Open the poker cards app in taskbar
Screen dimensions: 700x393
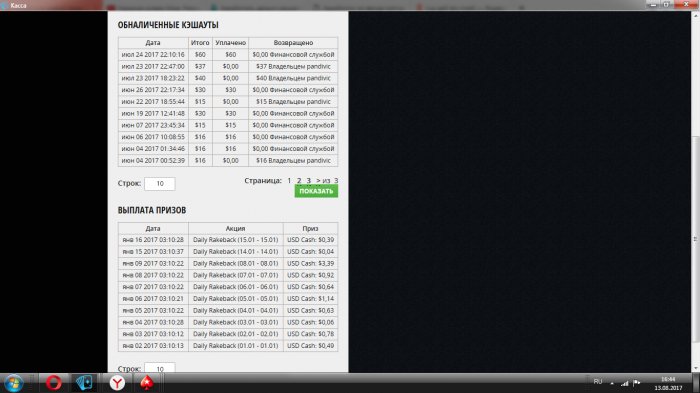(x=84, y=383)
